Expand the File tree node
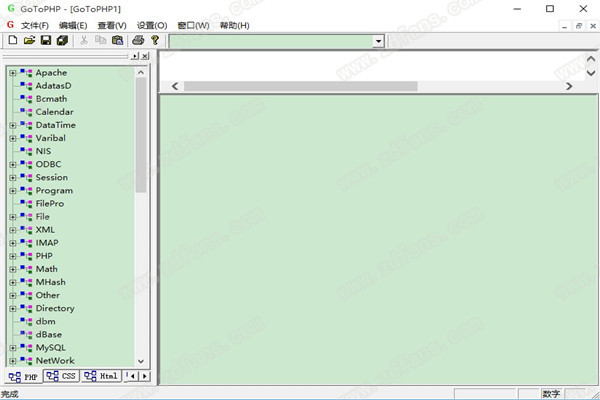This screenshot has width=600, height=400. (x=13, y=217)
